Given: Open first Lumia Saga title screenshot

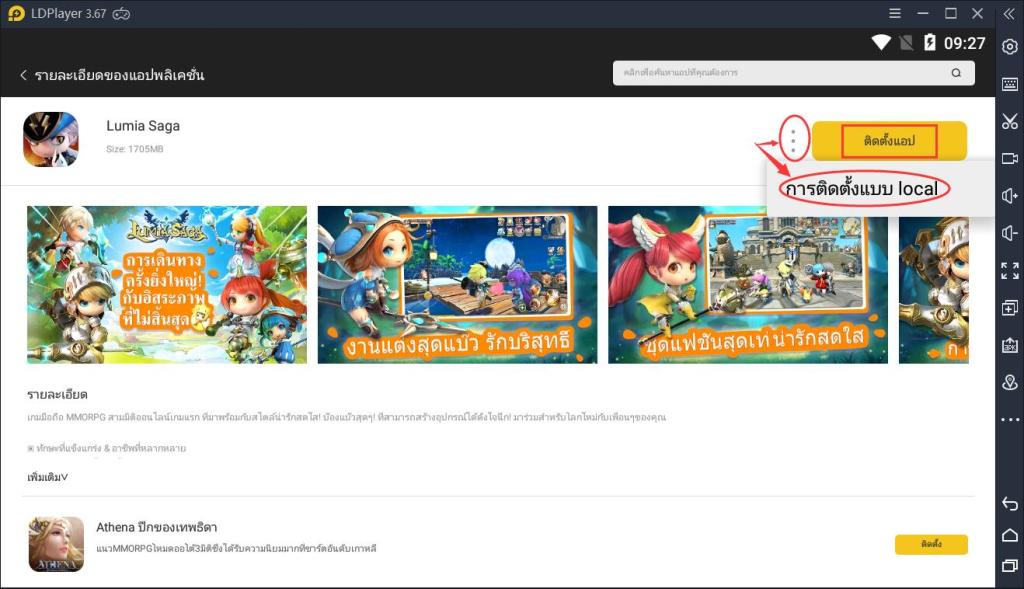Looking at the screenshot, I should click(x=167, y=285).
